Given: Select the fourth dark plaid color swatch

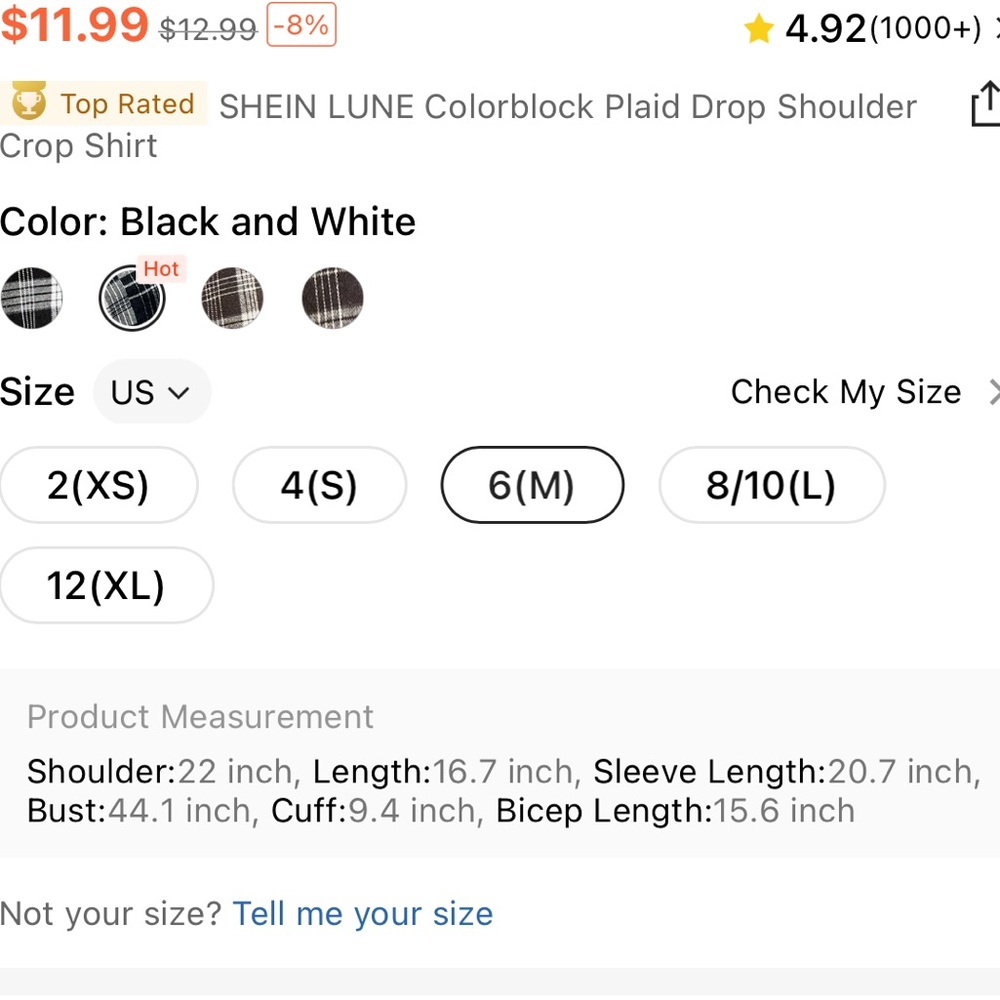Looking at the screenshot, I should click(332, 298).
